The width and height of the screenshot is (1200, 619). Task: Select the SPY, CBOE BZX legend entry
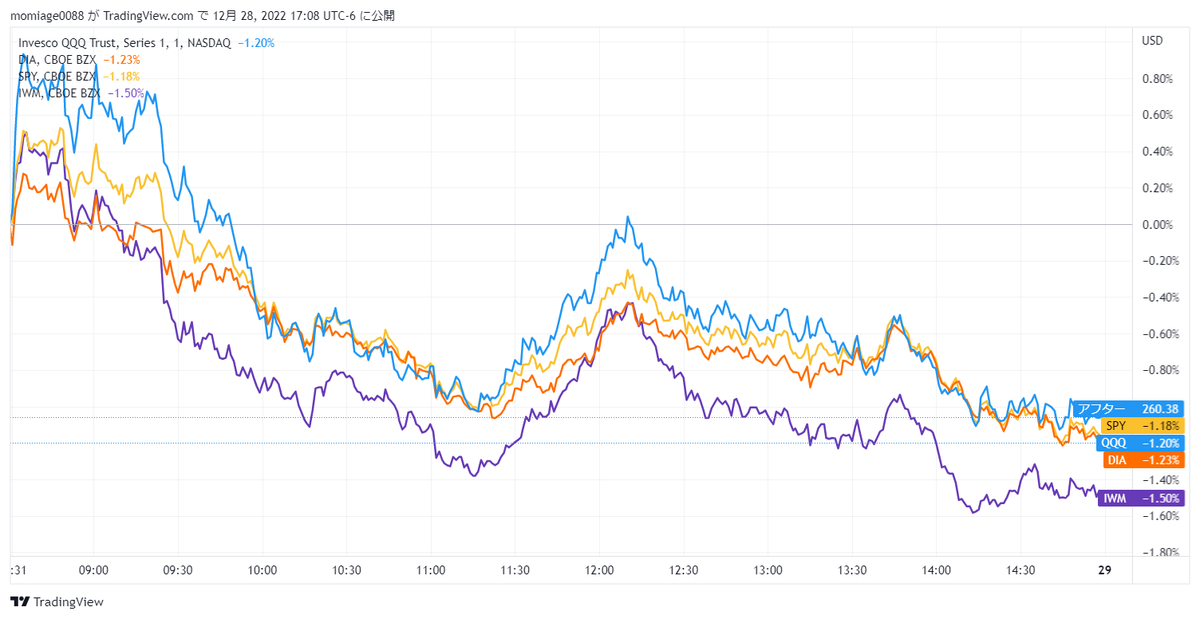57,76
